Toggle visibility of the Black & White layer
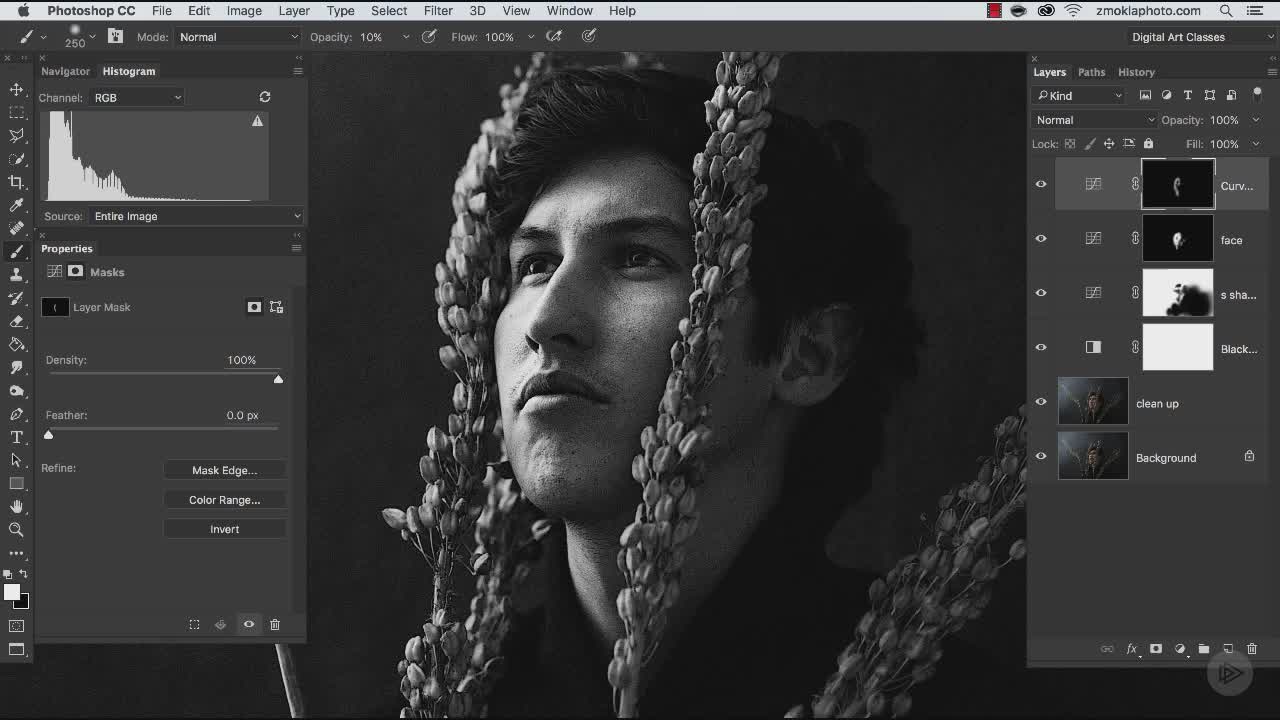Screen dimensions: 1280x720 [1041, 347]
